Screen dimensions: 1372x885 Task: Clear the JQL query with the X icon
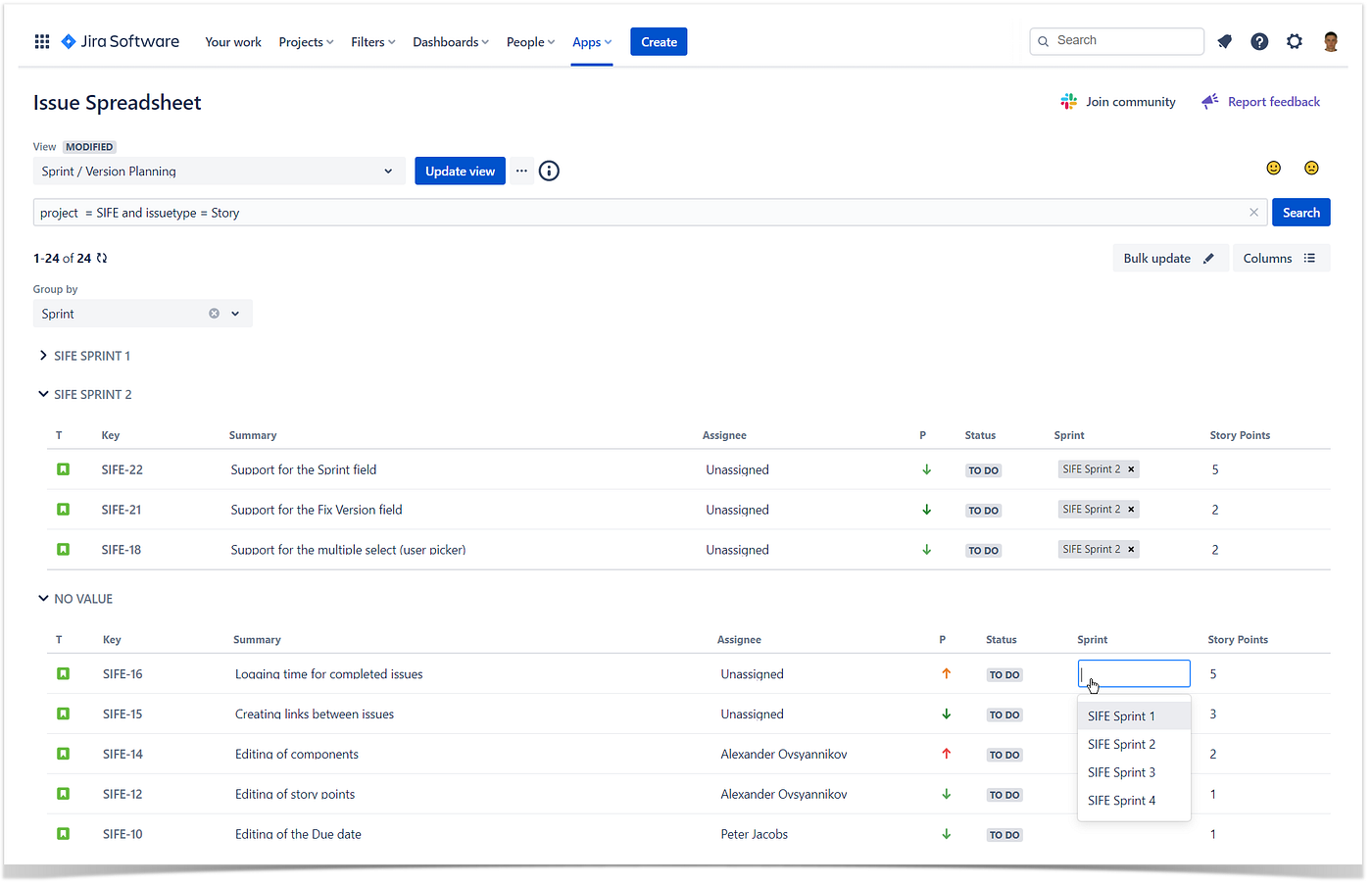(x=1253, y=213)
